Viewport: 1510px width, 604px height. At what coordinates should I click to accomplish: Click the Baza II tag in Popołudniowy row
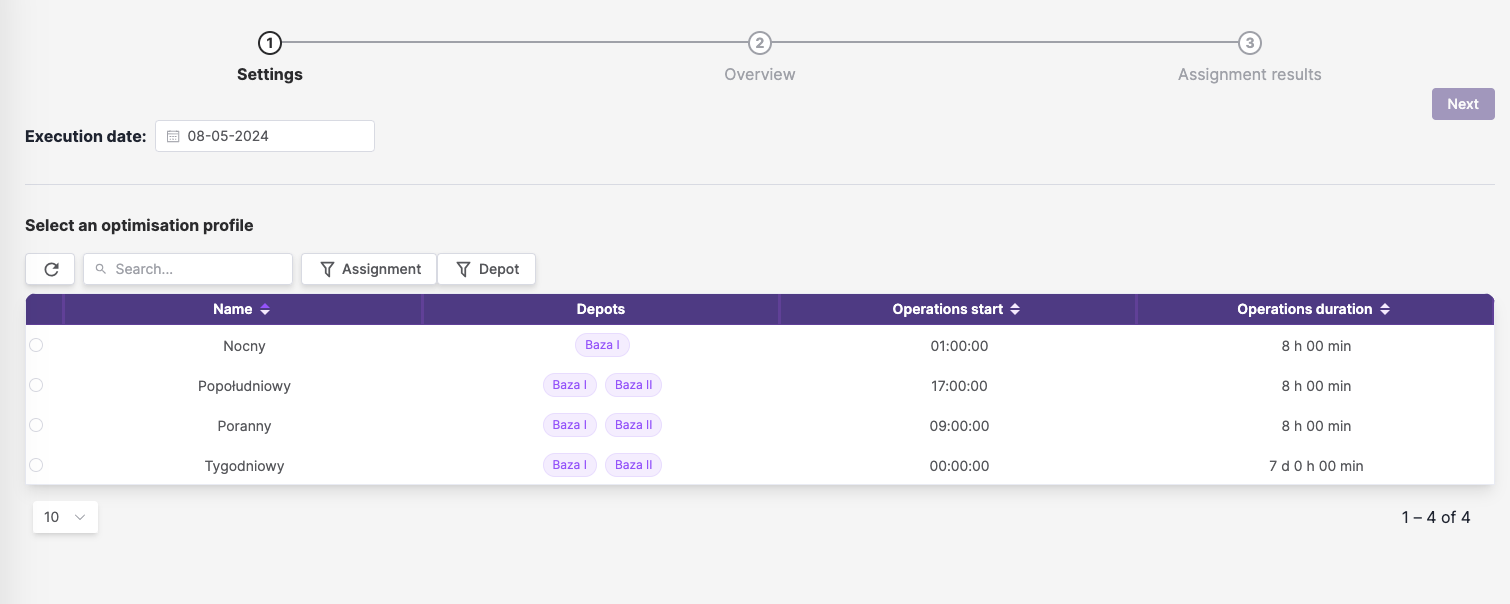634,385
